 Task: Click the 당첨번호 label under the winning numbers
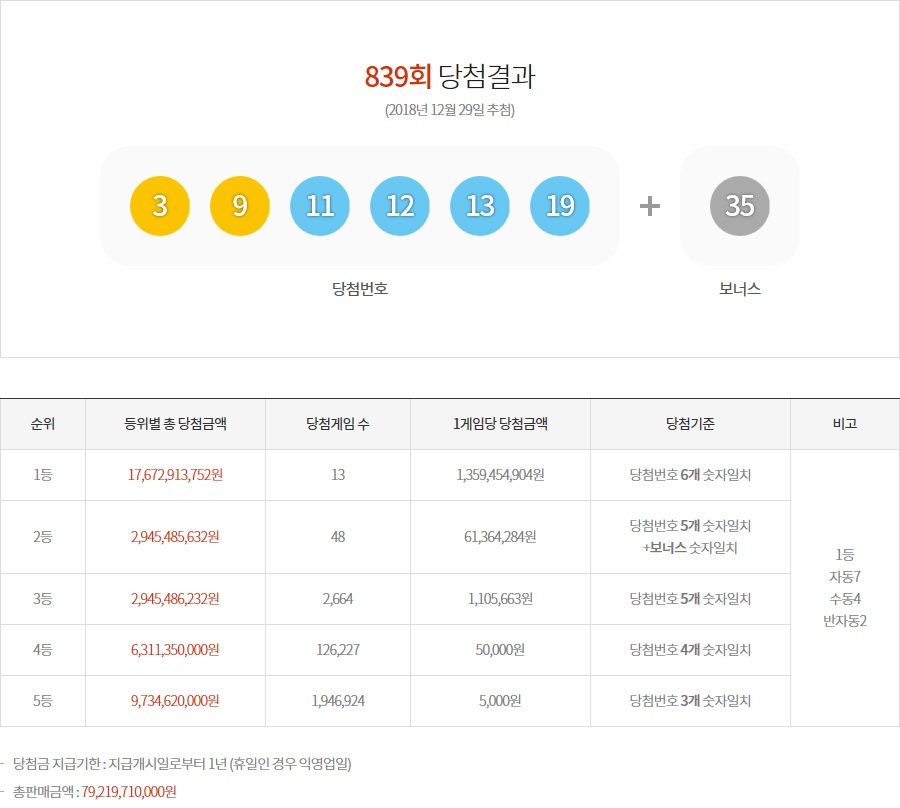(360, 283)
